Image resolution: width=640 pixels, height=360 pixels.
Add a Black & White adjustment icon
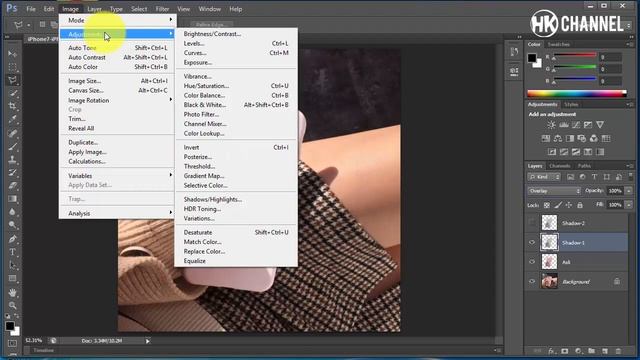pyautogui.click(x=570, y=138)
